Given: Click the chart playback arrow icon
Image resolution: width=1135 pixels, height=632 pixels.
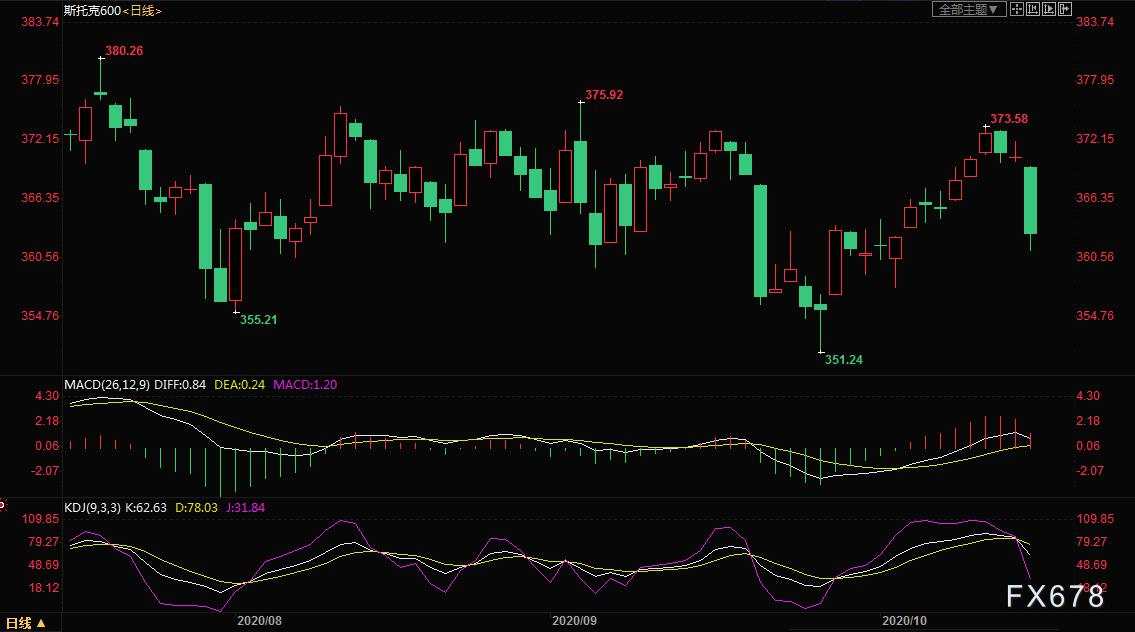Looking at the screenshot, I should tap(1049, 9).
